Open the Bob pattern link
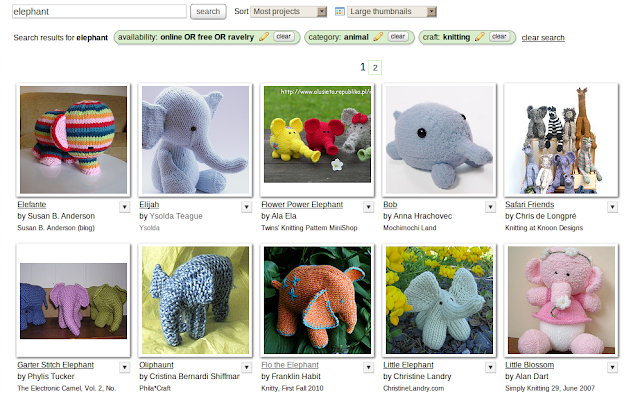 pos(390,204)
